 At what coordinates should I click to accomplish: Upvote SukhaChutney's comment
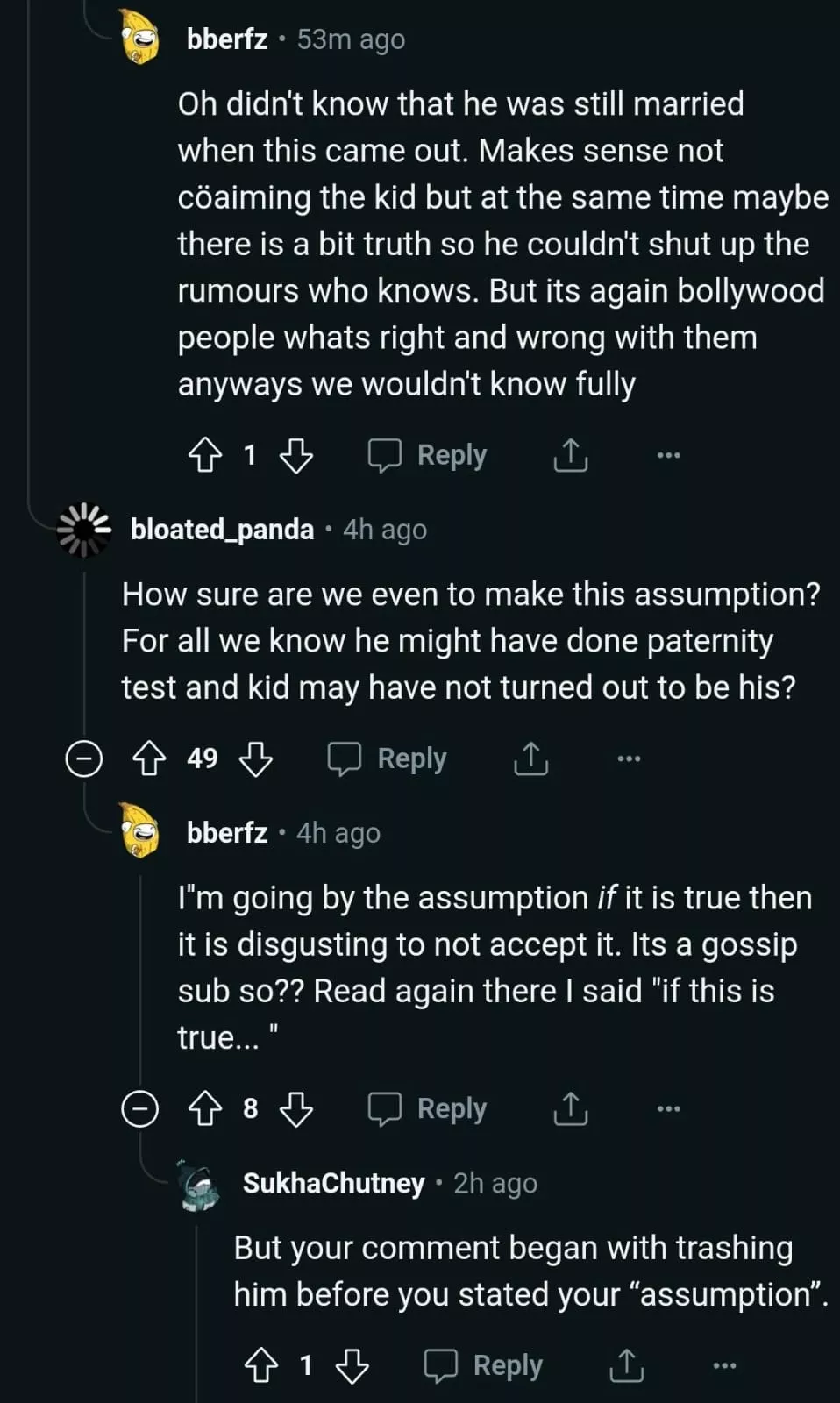coord(261,1365)
